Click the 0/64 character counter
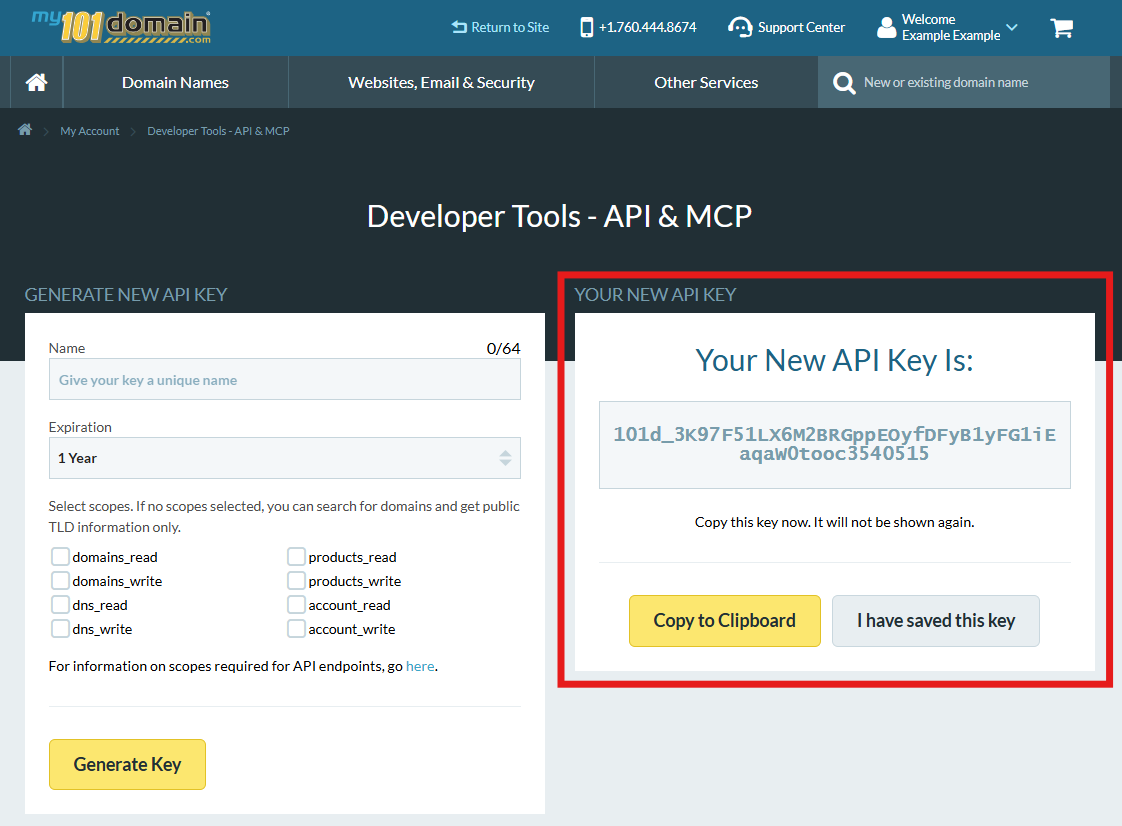The image size is (1122, 826). pyautogui.click(x=503, y=349)
